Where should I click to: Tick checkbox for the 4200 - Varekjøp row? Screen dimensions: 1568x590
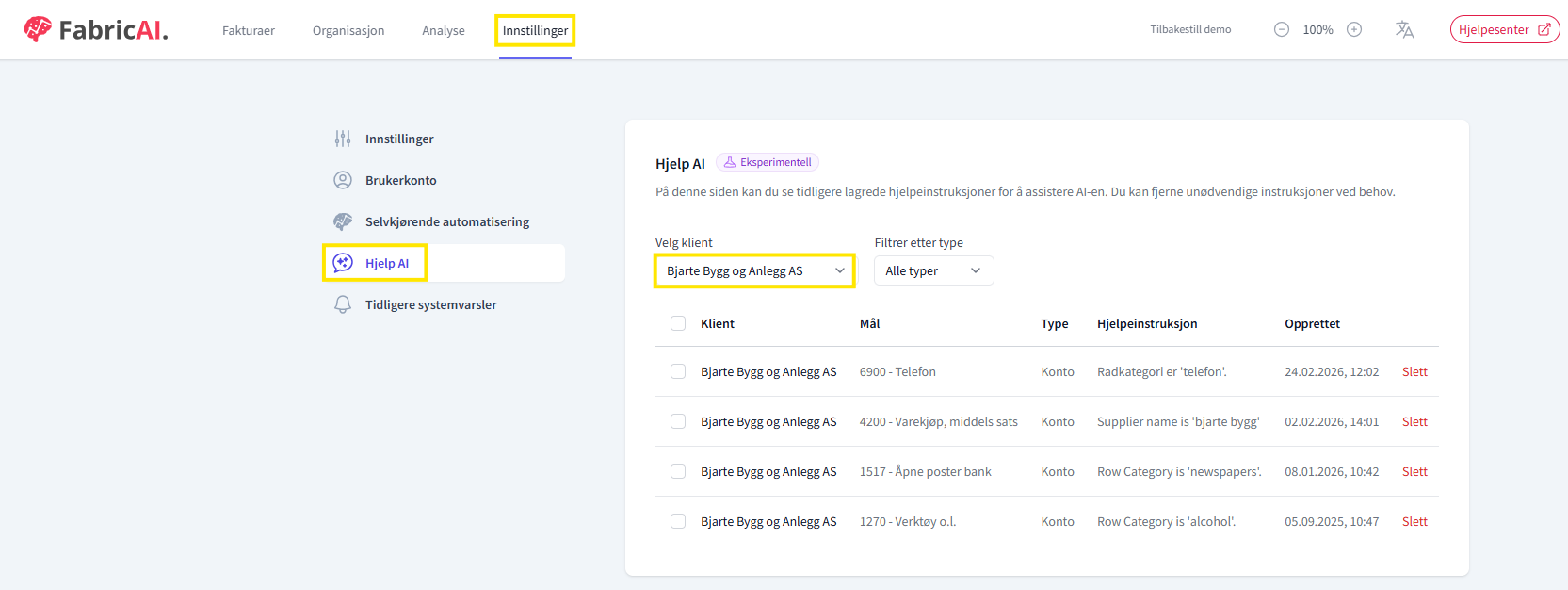point(678,421)
